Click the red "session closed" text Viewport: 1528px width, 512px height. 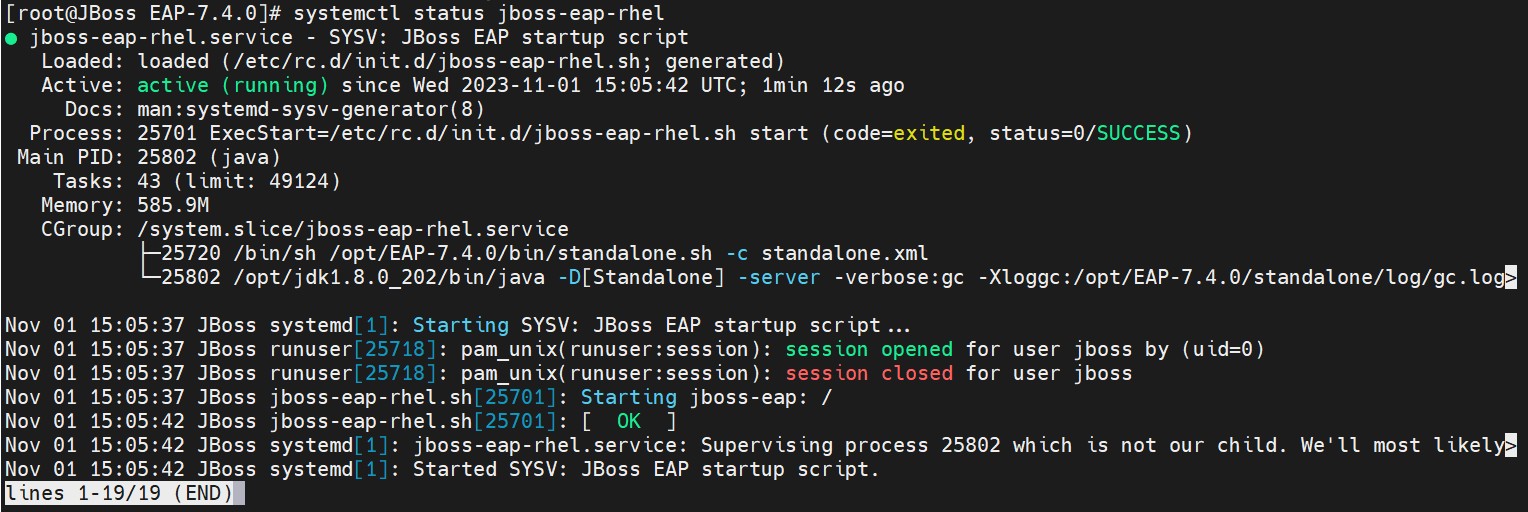coord(869,374)
